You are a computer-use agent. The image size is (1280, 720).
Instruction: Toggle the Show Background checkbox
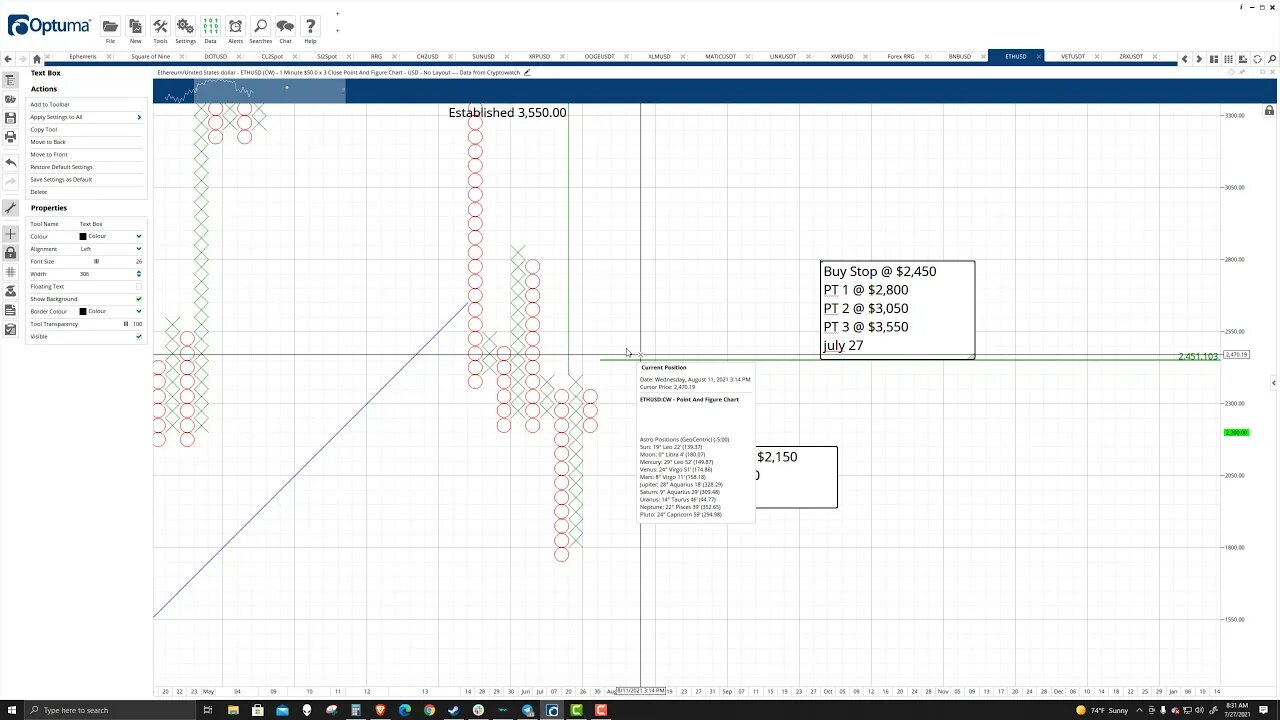[x=138, y=299]
